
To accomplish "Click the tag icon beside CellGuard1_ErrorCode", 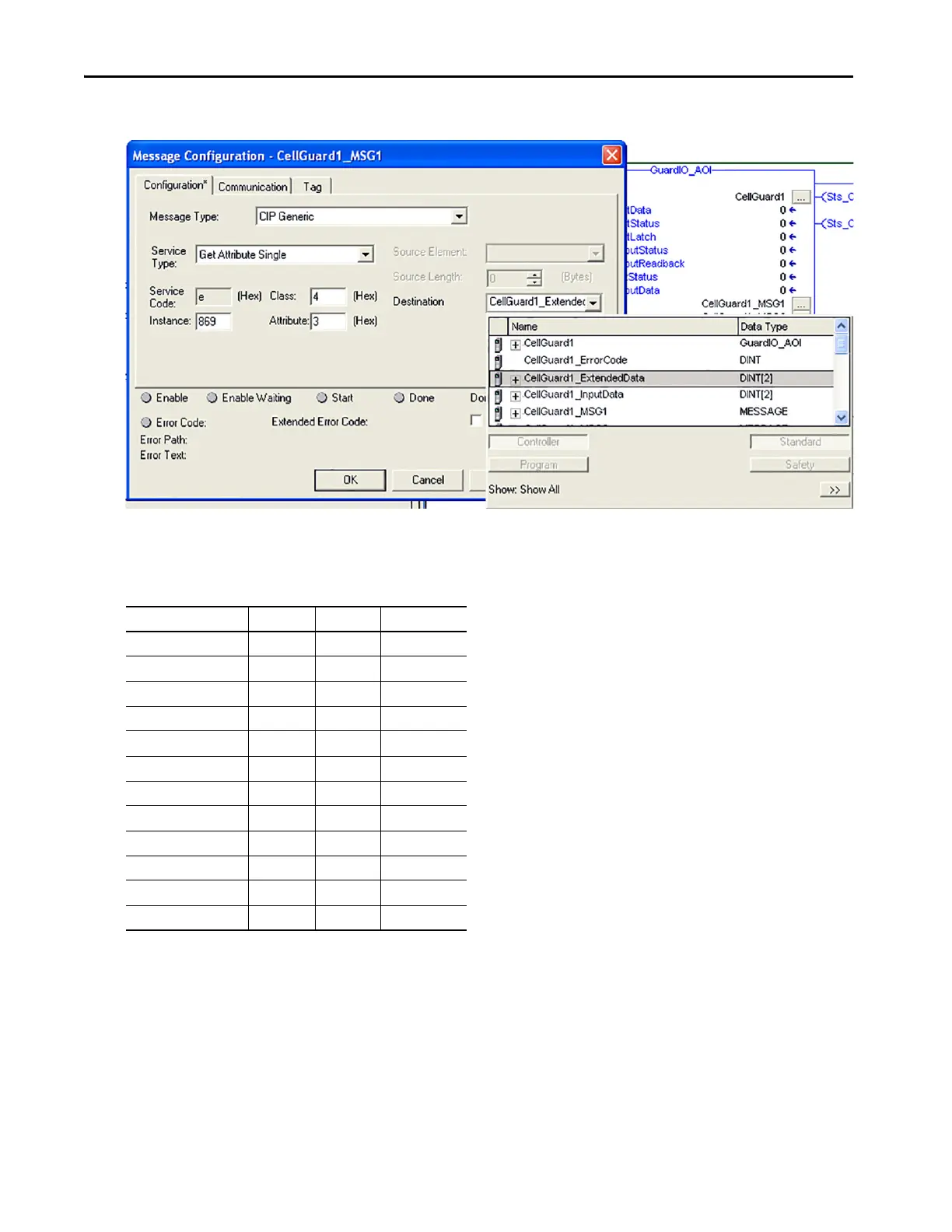I will pos(498,361).
